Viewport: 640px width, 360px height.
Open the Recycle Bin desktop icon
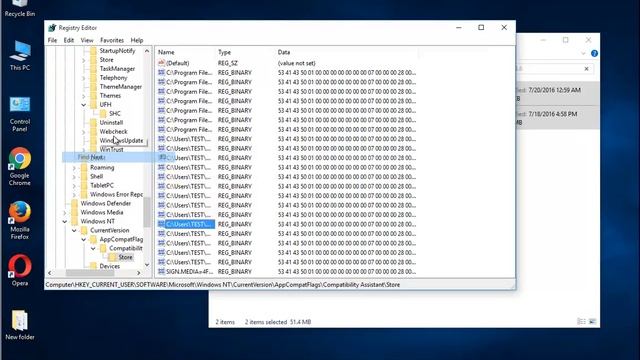(20, 8)
